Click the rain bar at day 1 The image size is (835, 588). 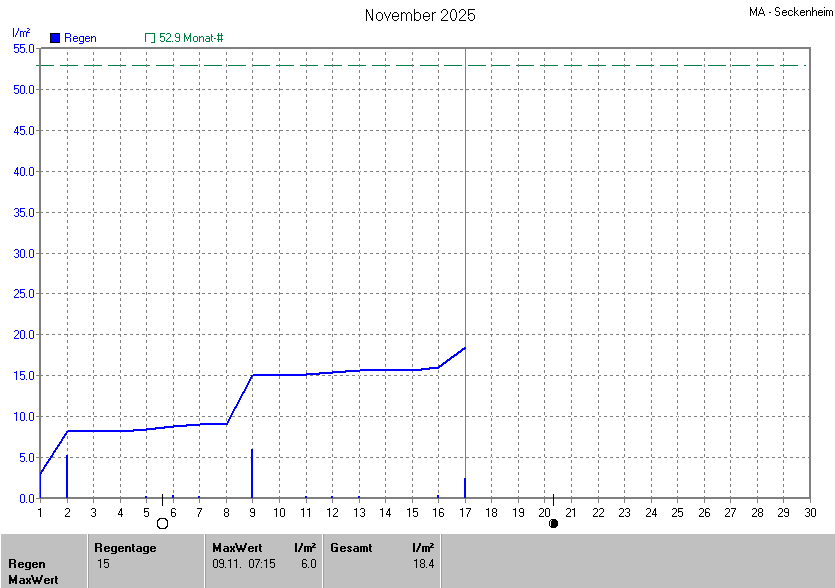click(x=41, y=485)
